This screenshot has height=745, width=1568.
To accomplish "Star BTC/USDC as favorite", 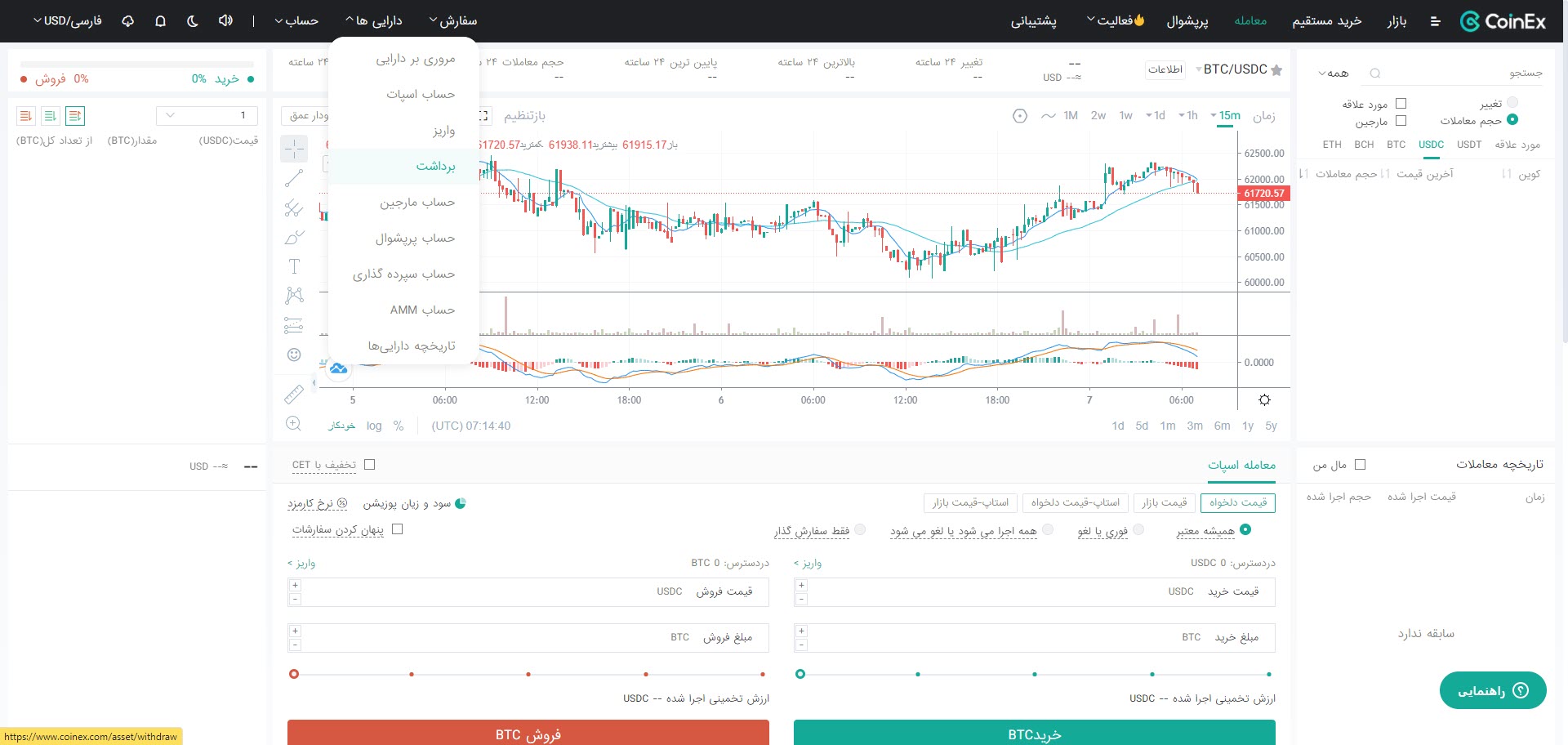I will [x=1276, y=69].
